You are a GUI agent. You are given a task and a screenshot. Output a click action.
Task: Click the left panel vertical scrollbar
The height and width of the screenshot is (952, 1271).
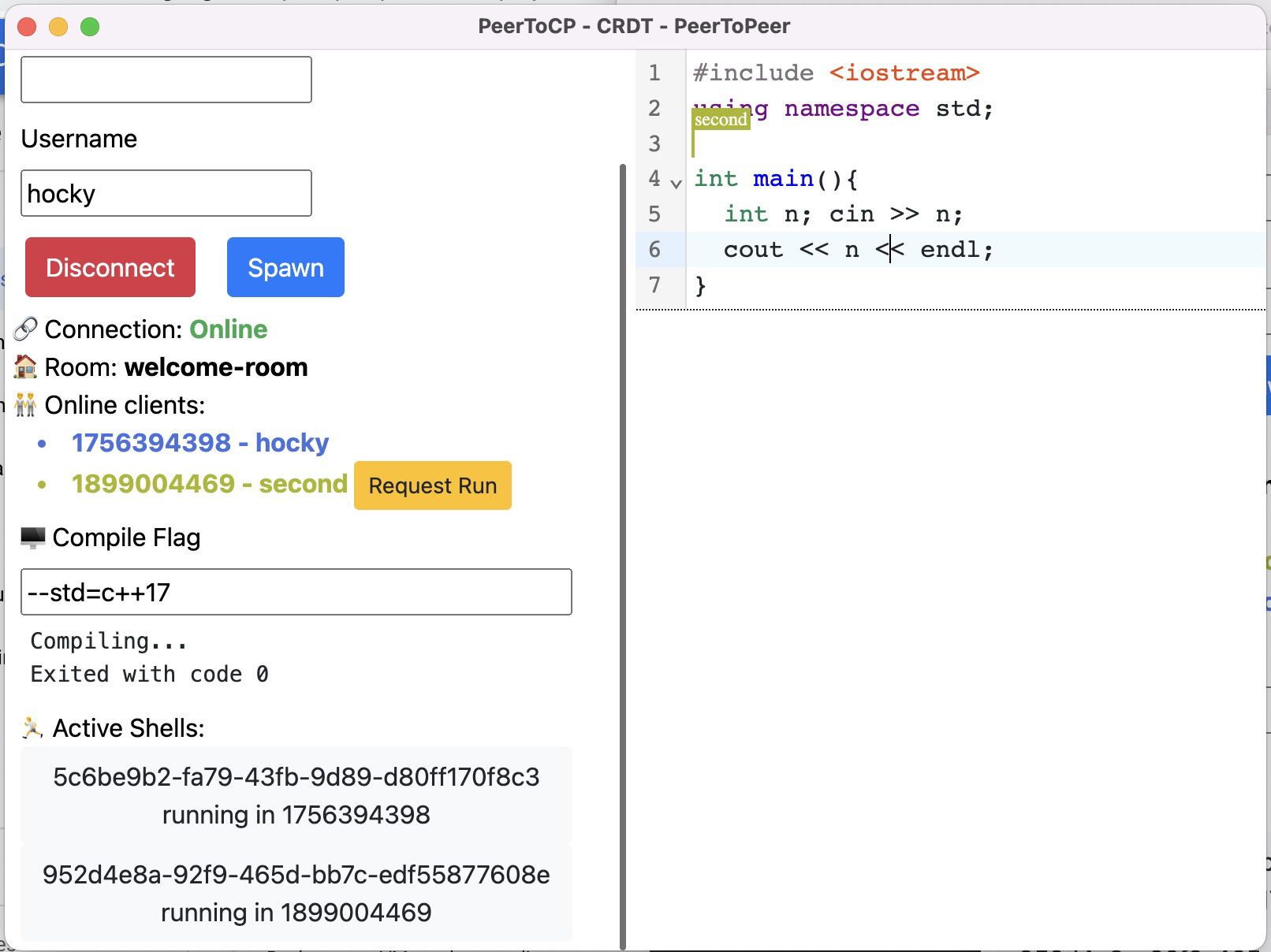pyautogui.click(x=623, y=552)
